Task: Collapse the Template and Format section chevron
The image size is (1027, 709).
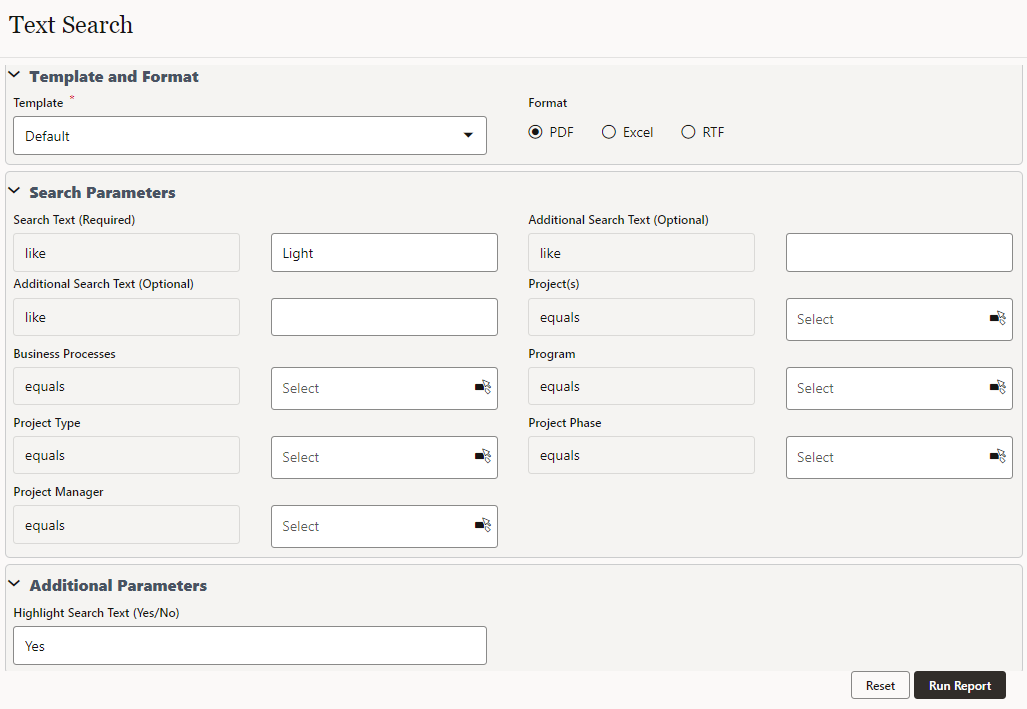Action: pyautogui.click(x=13, y=74)
